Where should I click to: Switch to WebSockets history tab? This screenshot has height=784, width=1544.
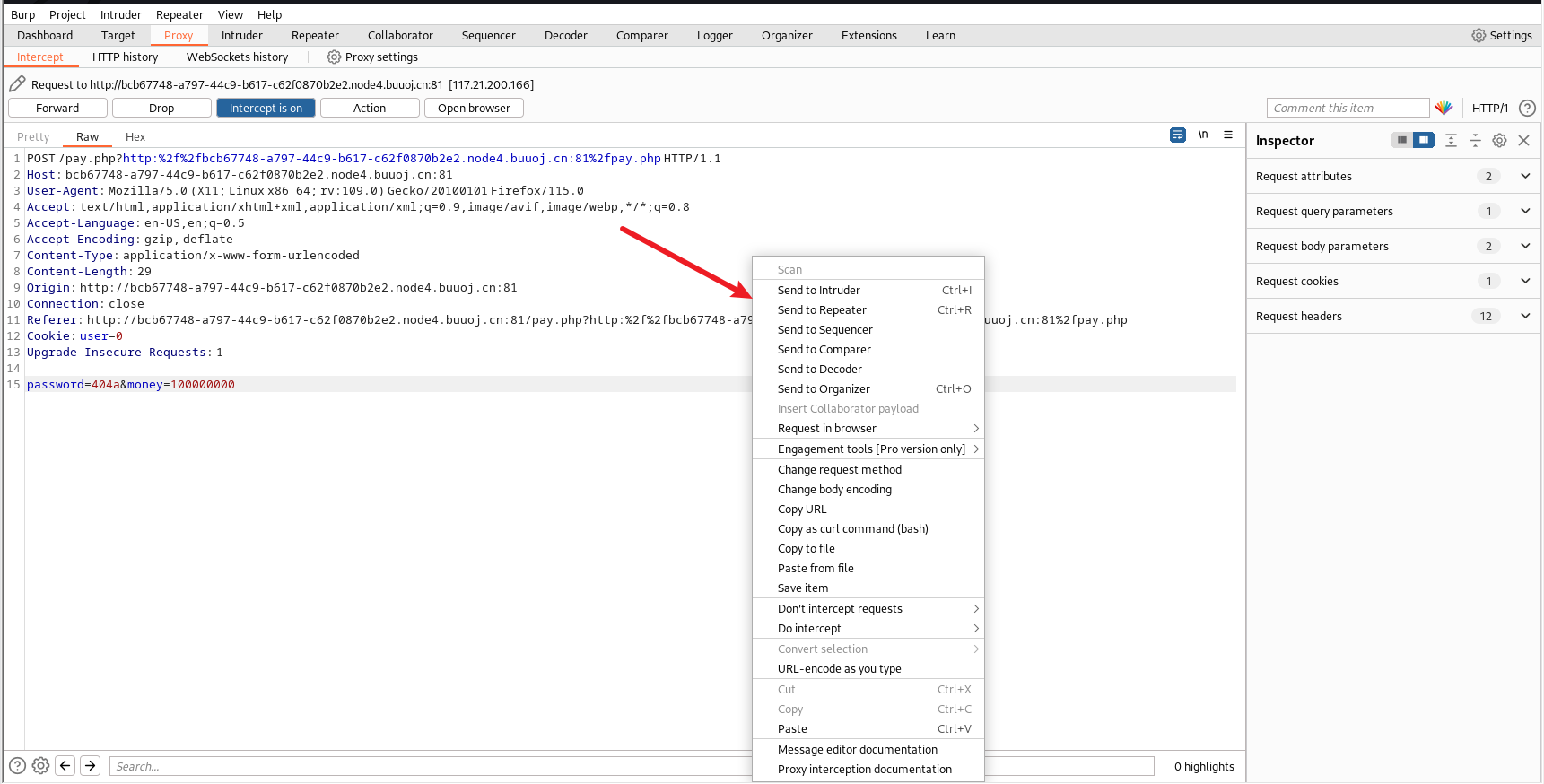tap(237, 57)
